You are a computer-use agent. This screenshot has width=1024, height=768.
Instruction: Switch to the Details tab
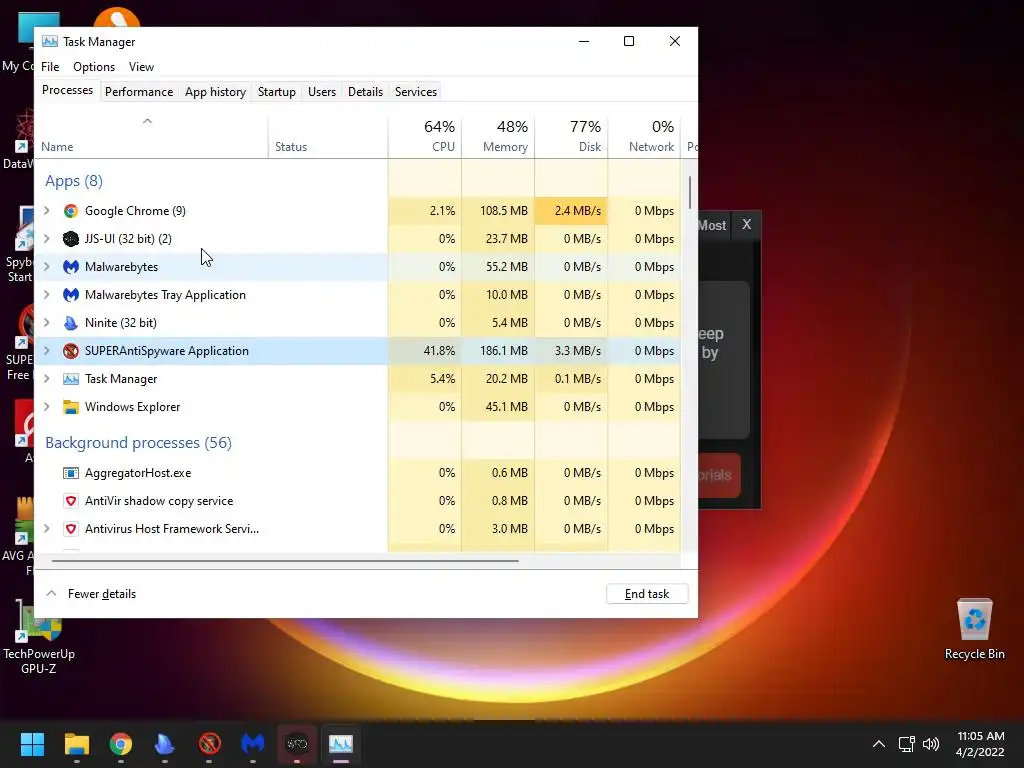pos(366,92)
